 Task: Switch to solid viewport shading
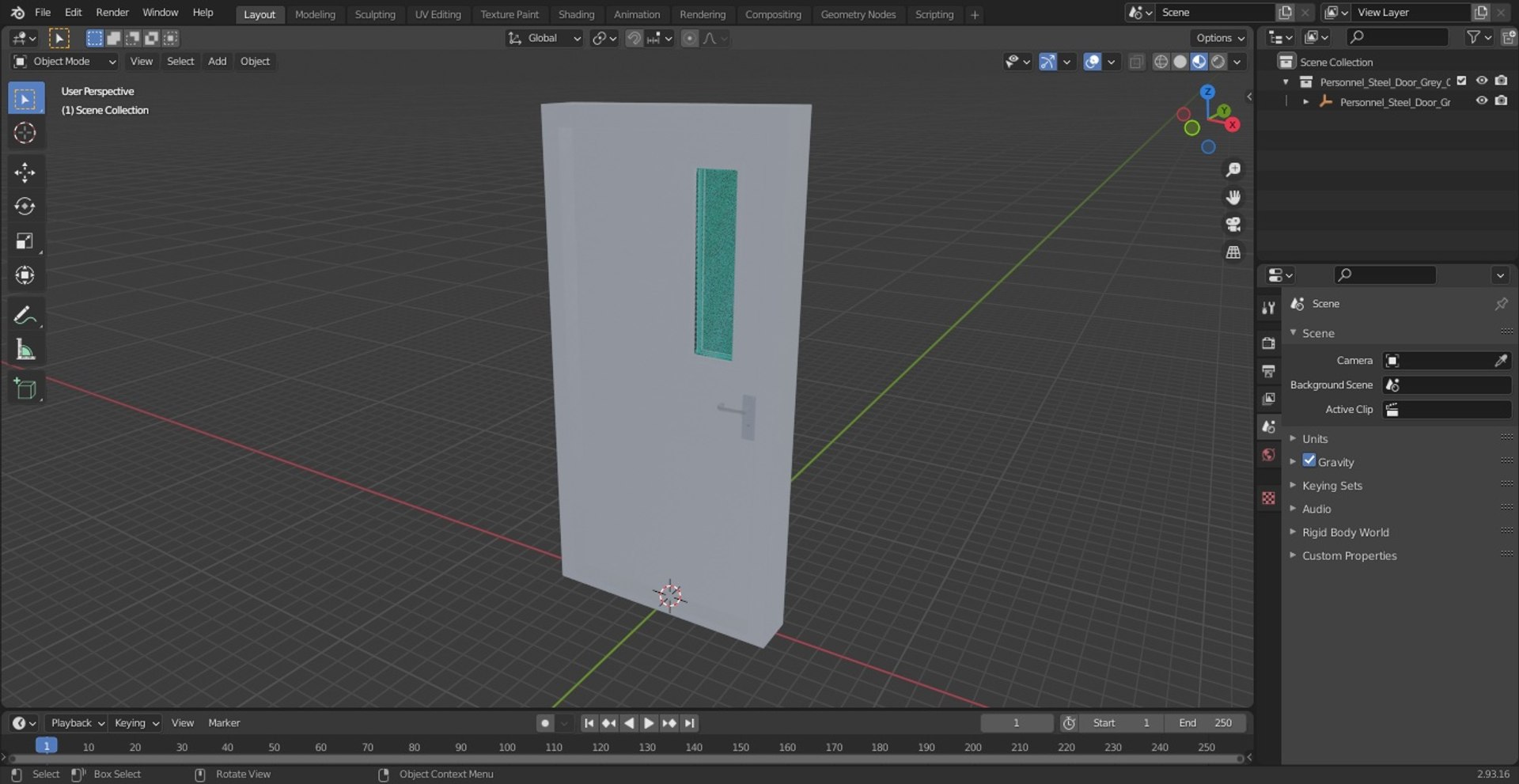click(1180, 62)
